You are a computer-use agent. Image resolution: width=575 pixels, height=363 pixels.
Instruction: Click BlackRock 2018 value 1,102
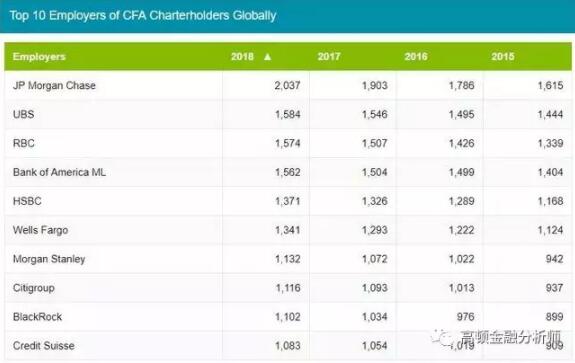click(x=288, y=317)
